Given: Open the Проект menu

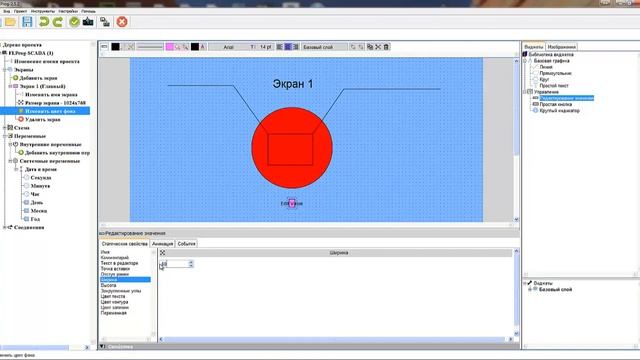Looking at the screenshot, I should (x=20, y=11).
